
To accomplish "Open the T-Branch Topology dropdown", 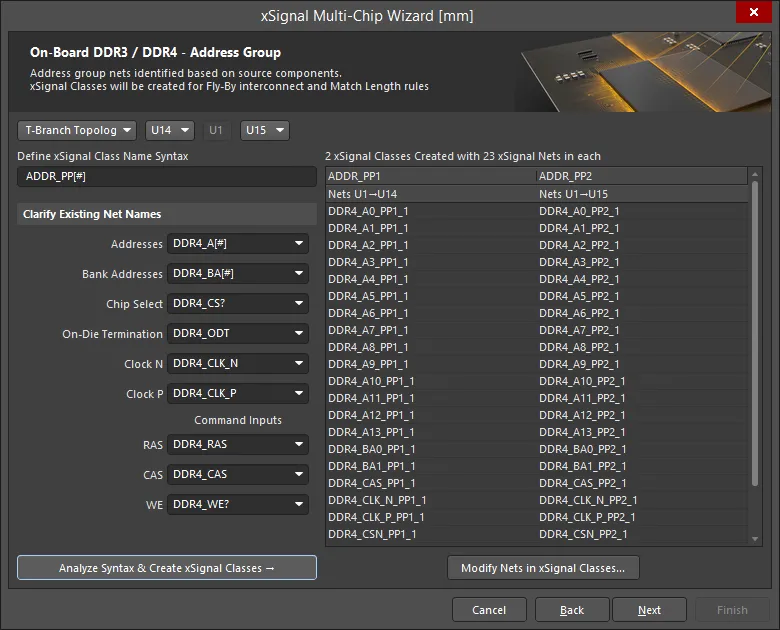I will tap(76, 130).
